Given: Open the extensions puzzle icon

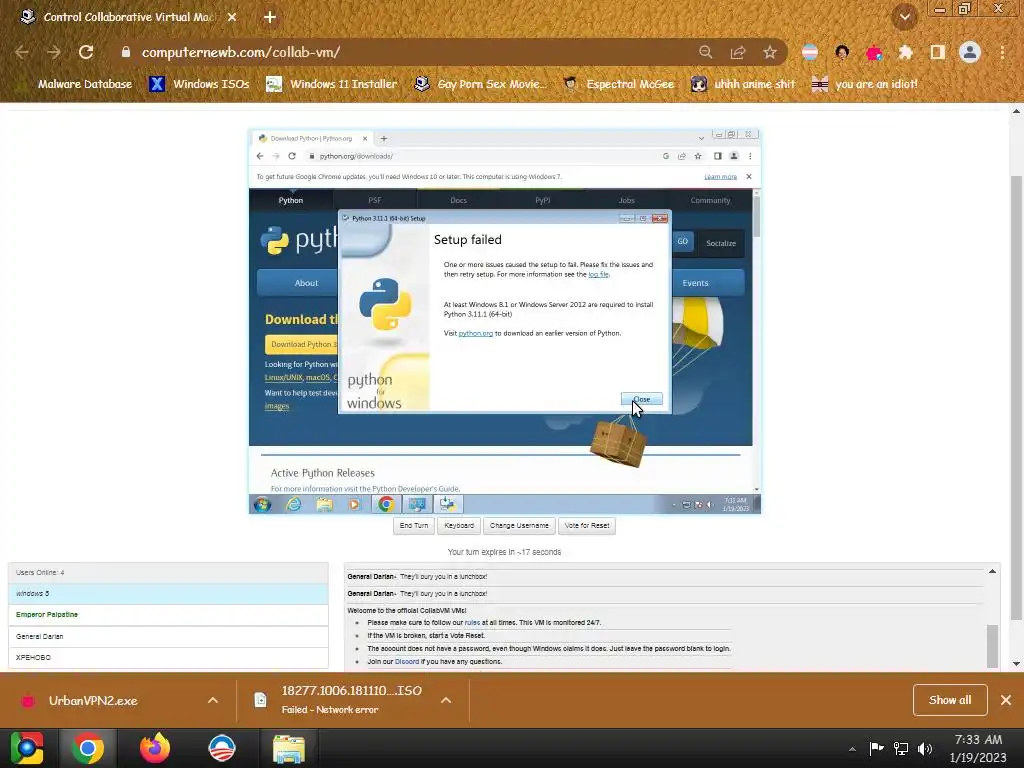Looking at the screenshot, I should pos(905,52).
